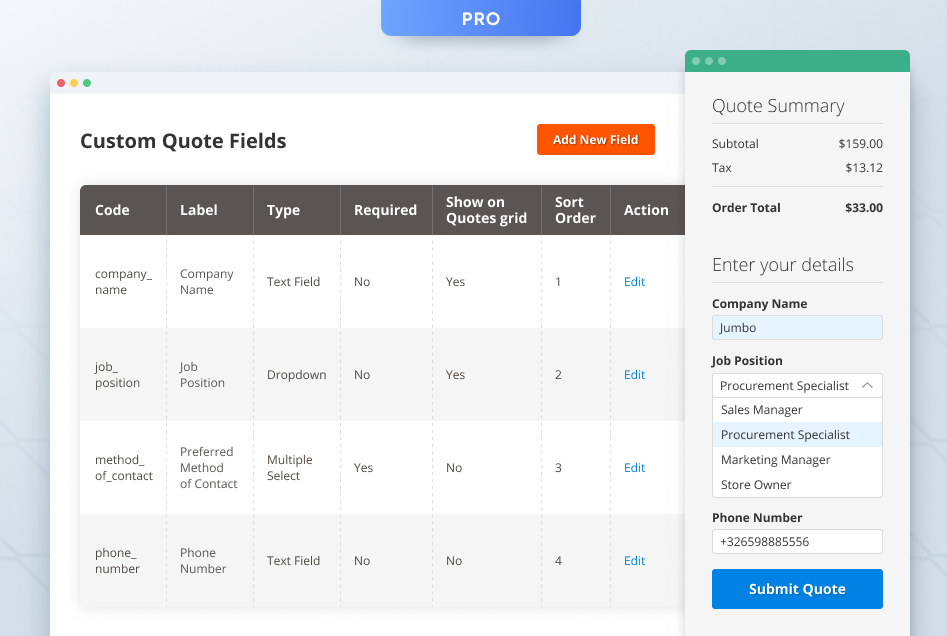Screen dimensions: 947x636
Task: Submit the quote with blue button
Action: (797, 589)
